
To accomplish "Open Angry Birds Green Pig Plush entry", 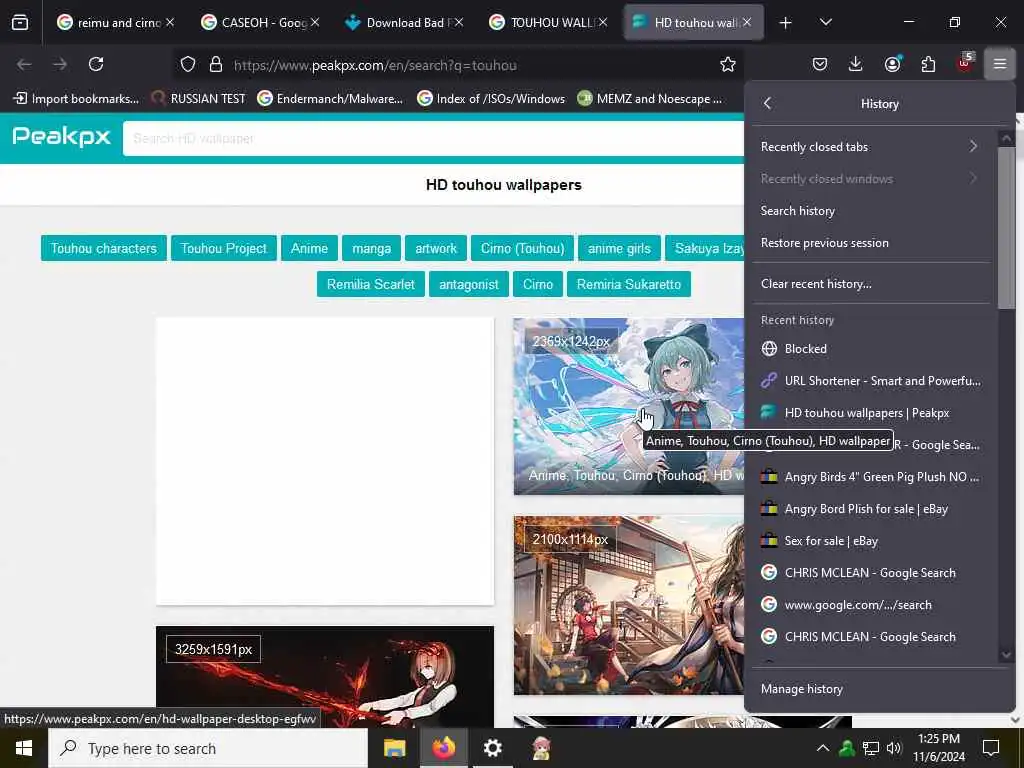I will tap(871, 476).
